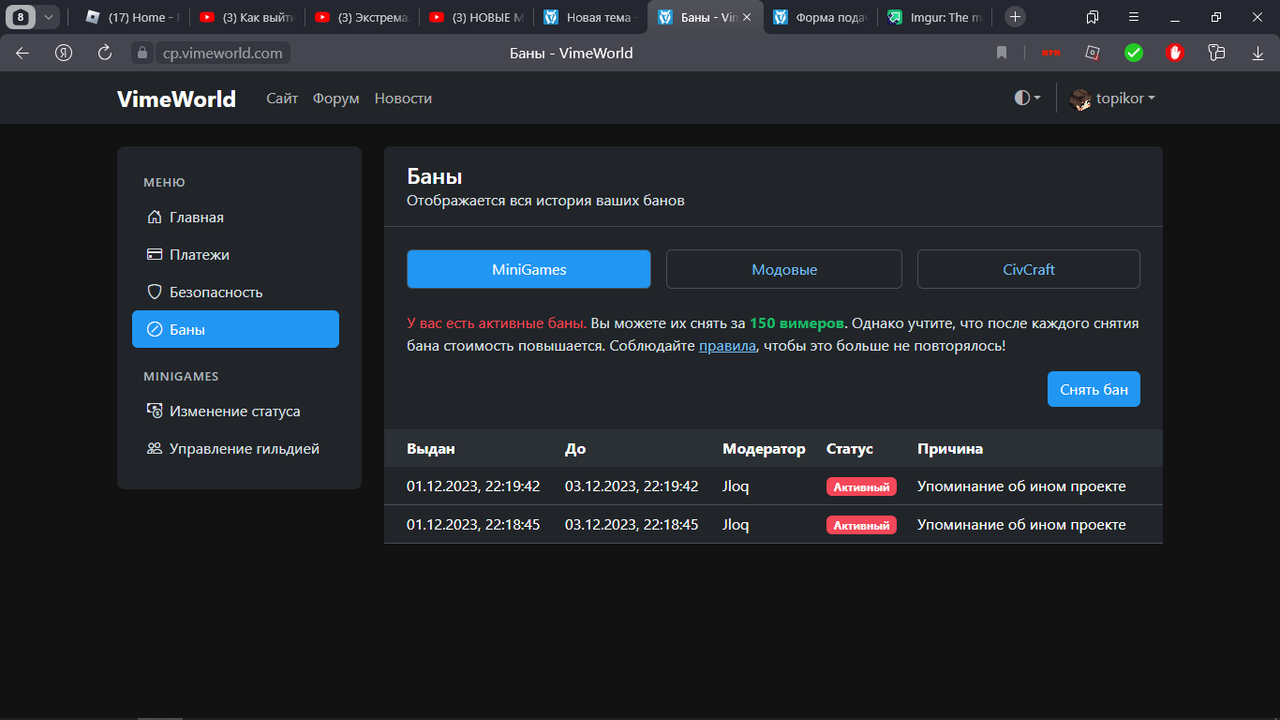The width and height of the screenshot is (1280, 720).
Task: Open the theme switcher dropdown
Action: point(1027,98)
